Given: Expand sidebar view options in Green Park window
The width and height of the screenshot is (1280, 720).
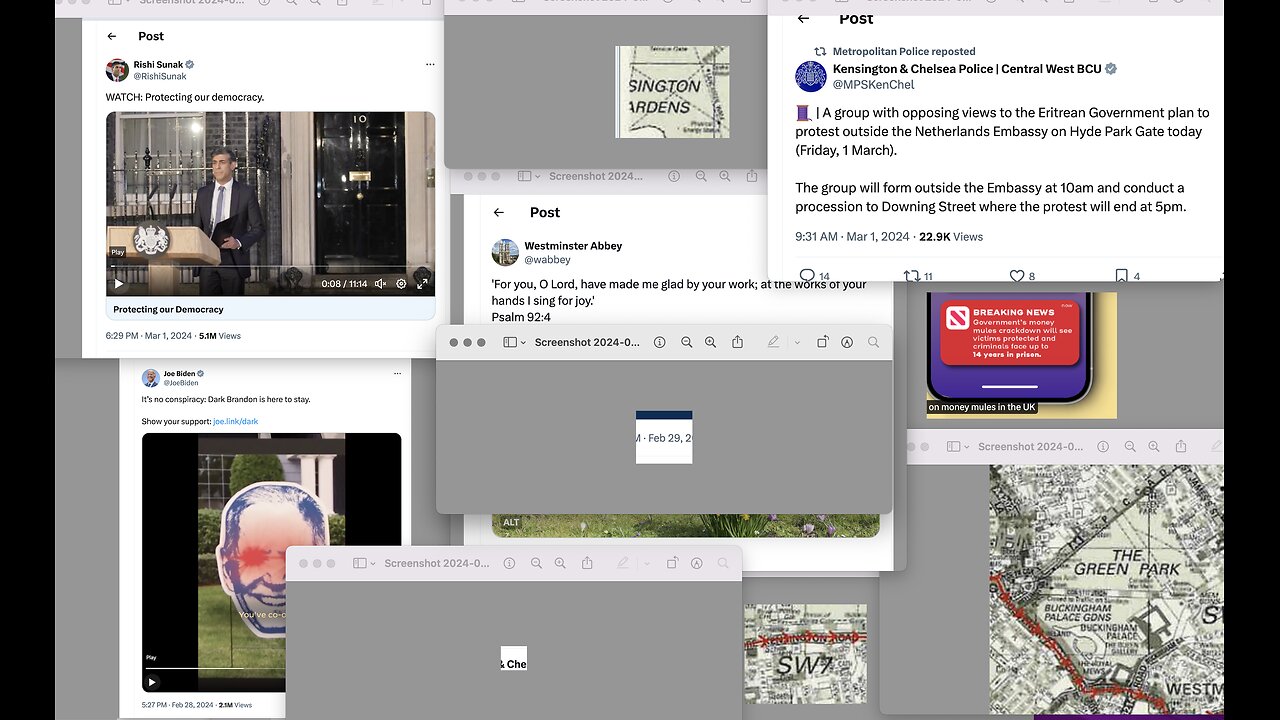Looking at the screenshot, I should [967, 448].
